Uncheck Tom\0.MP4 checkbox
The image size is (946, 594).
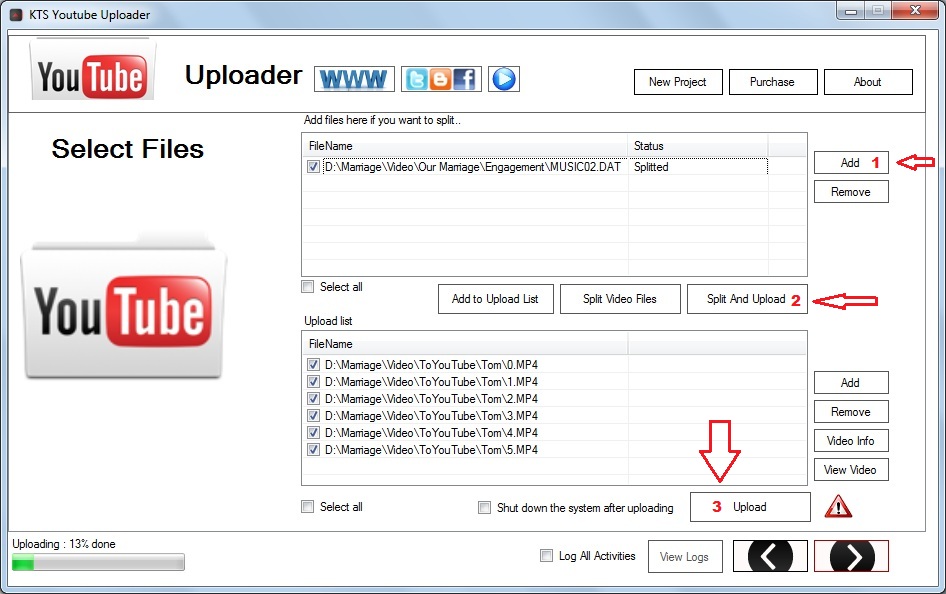pyautogui.click(x=313, y=364)
